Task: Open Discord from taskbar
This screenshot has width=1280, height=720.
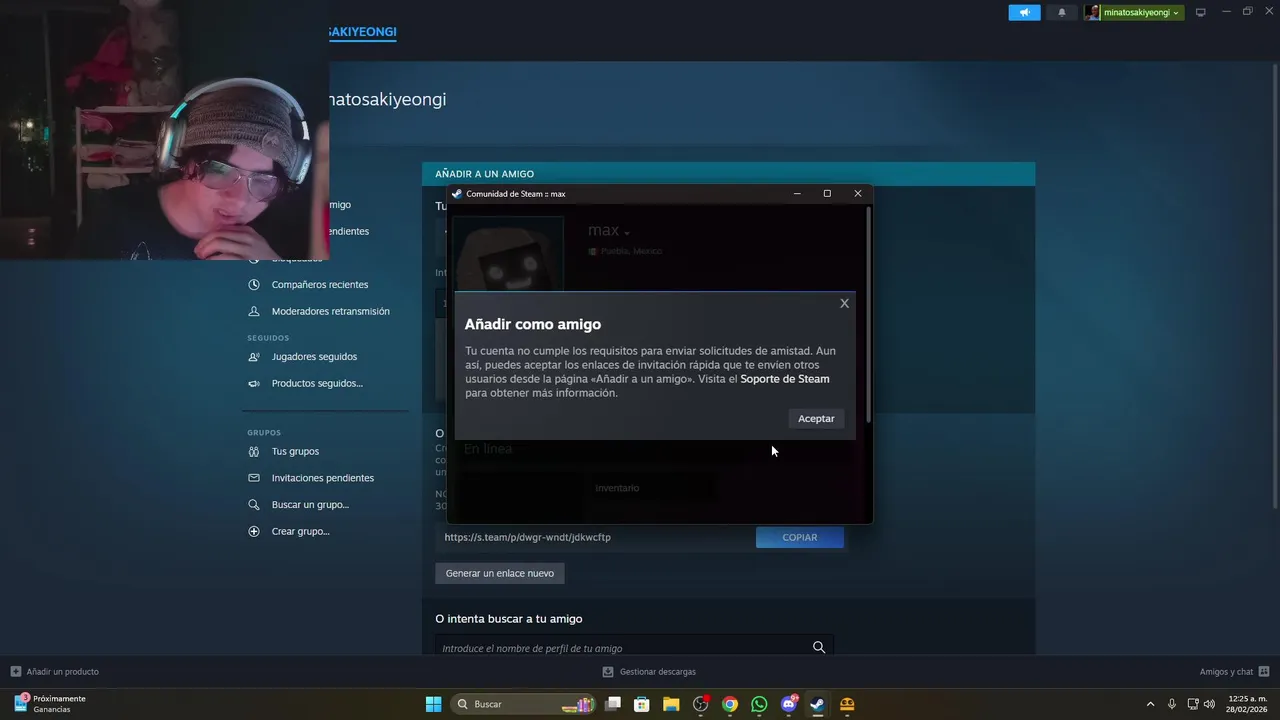Action: tap(788, 704)
